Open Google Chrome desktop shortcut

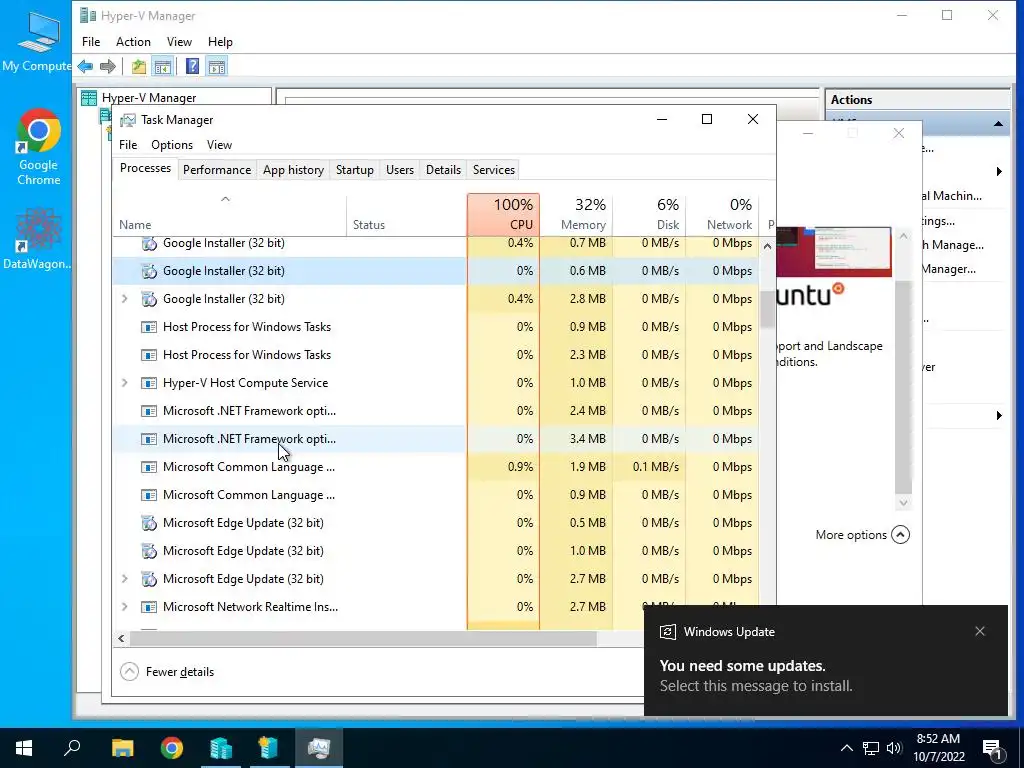click(39, 147)
